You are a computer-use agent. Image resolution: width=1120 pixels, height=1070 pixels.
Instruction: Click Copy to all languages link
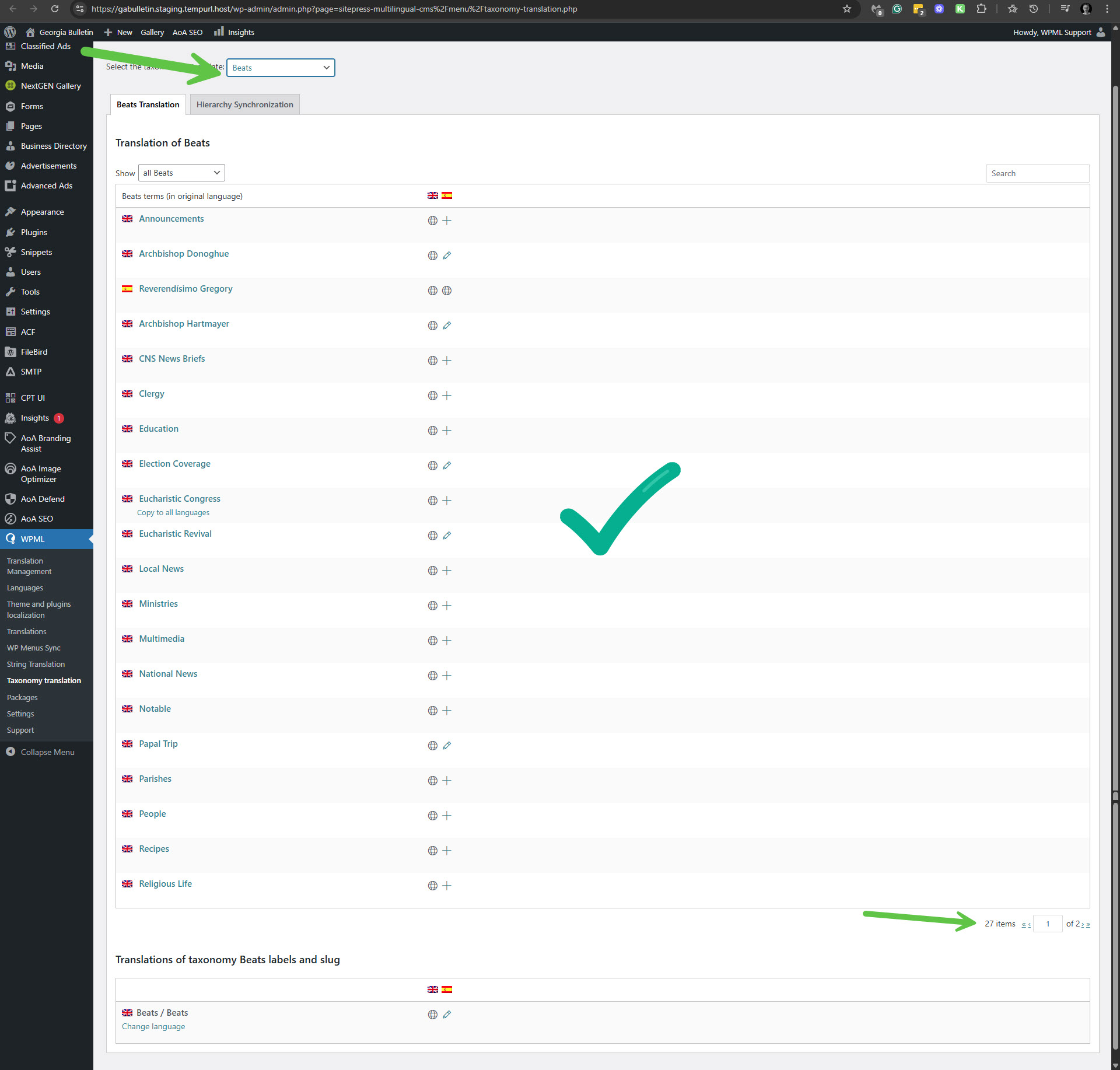[173, 512]
